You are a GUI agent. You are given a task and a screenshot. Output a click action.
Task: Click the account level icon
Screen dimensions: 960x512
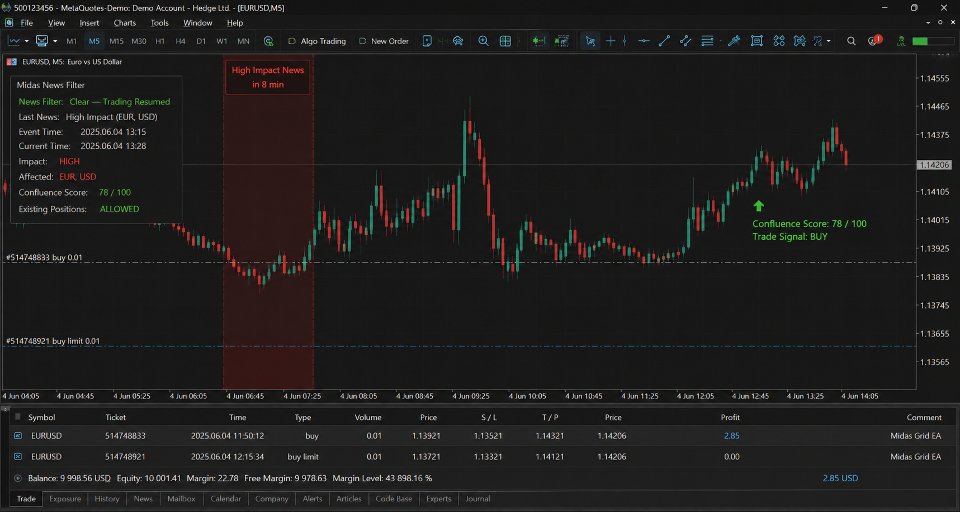901,41
